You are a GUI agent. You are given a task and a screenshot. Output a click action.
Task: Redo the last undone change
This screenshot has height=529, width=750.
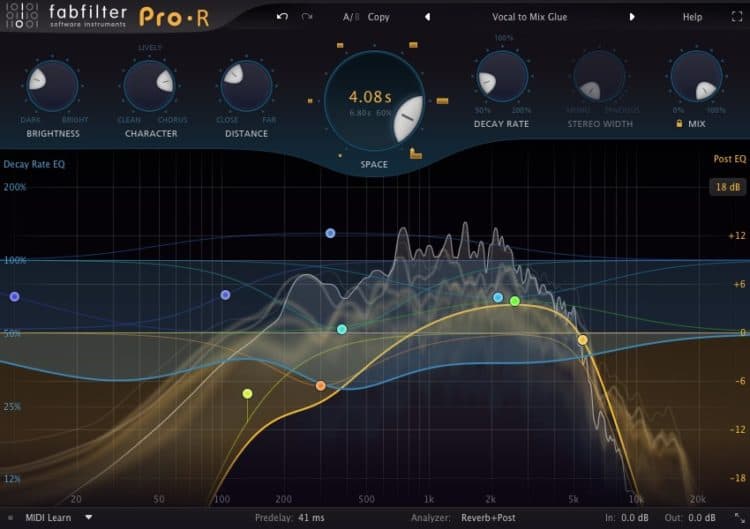307,17
